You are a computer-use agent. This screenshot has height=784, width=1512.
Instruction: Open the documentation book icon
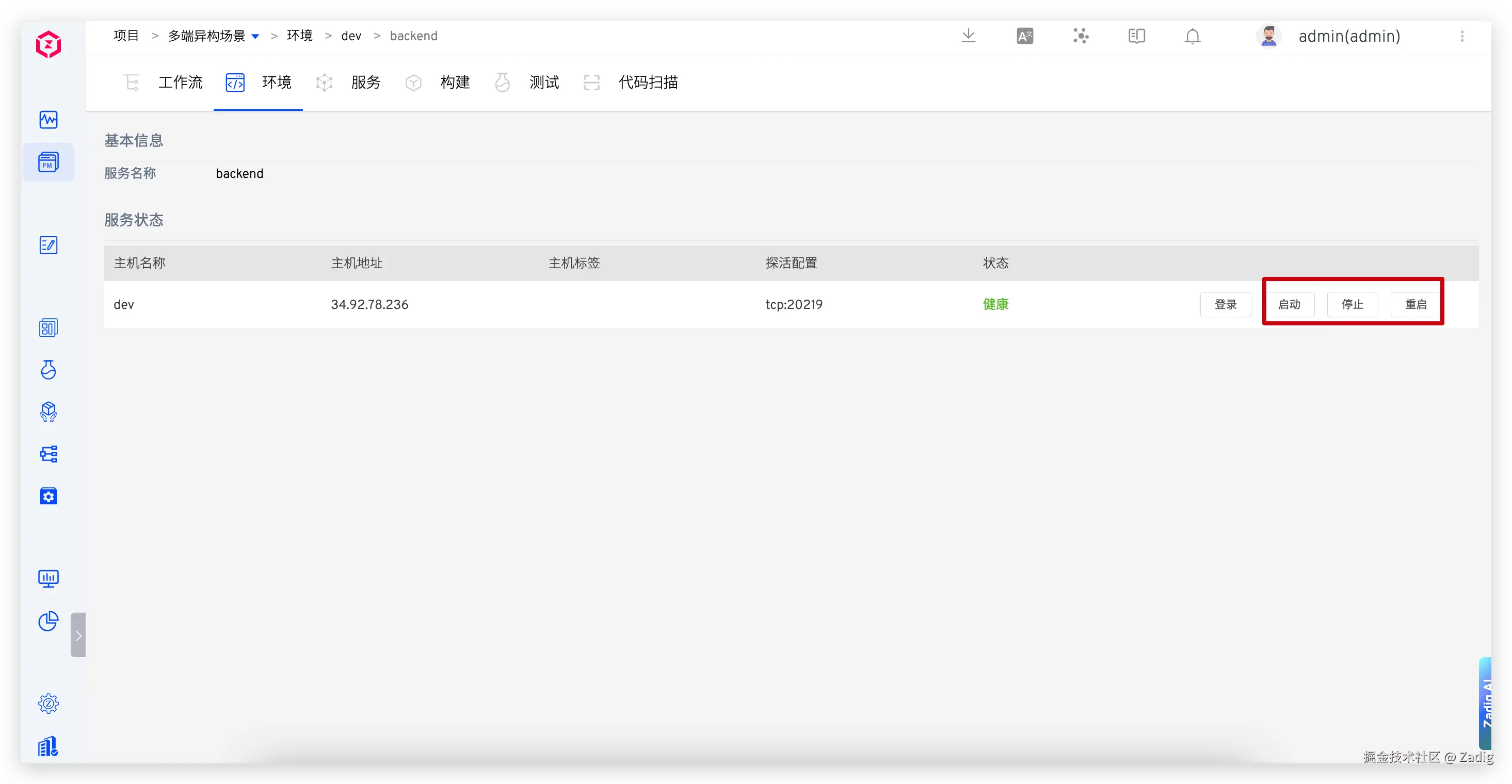[1136, 37]
